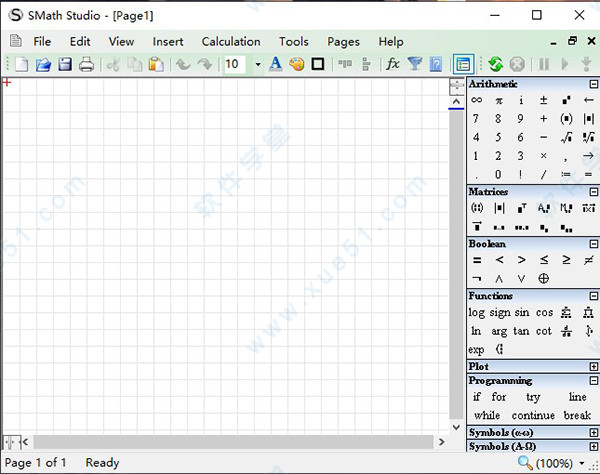Click the horizontal scrollbar right arrow
The height and width of the screenshot is (474, 600).
(442, 442)
